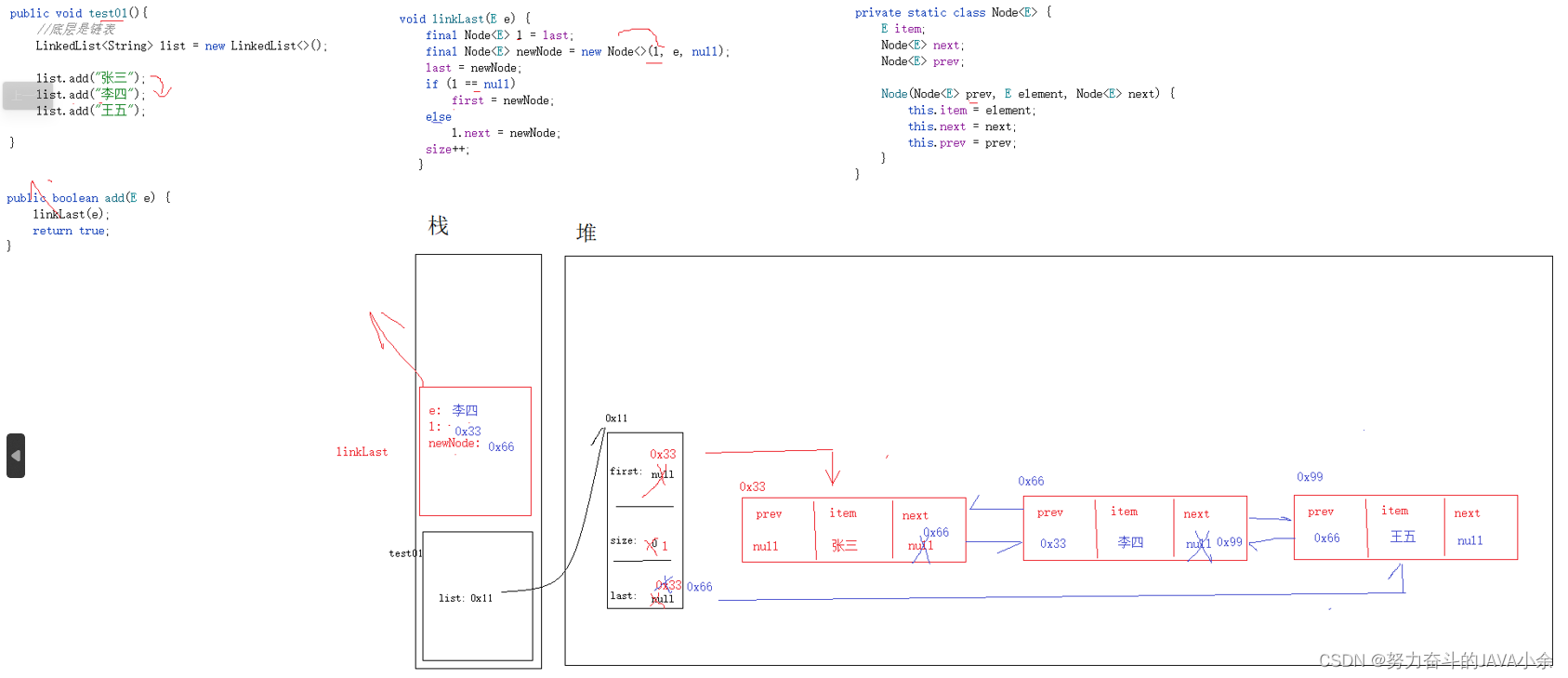Click the previous-image left arrow button
The width and height of the screenshot is (1568, 678).
16,456
